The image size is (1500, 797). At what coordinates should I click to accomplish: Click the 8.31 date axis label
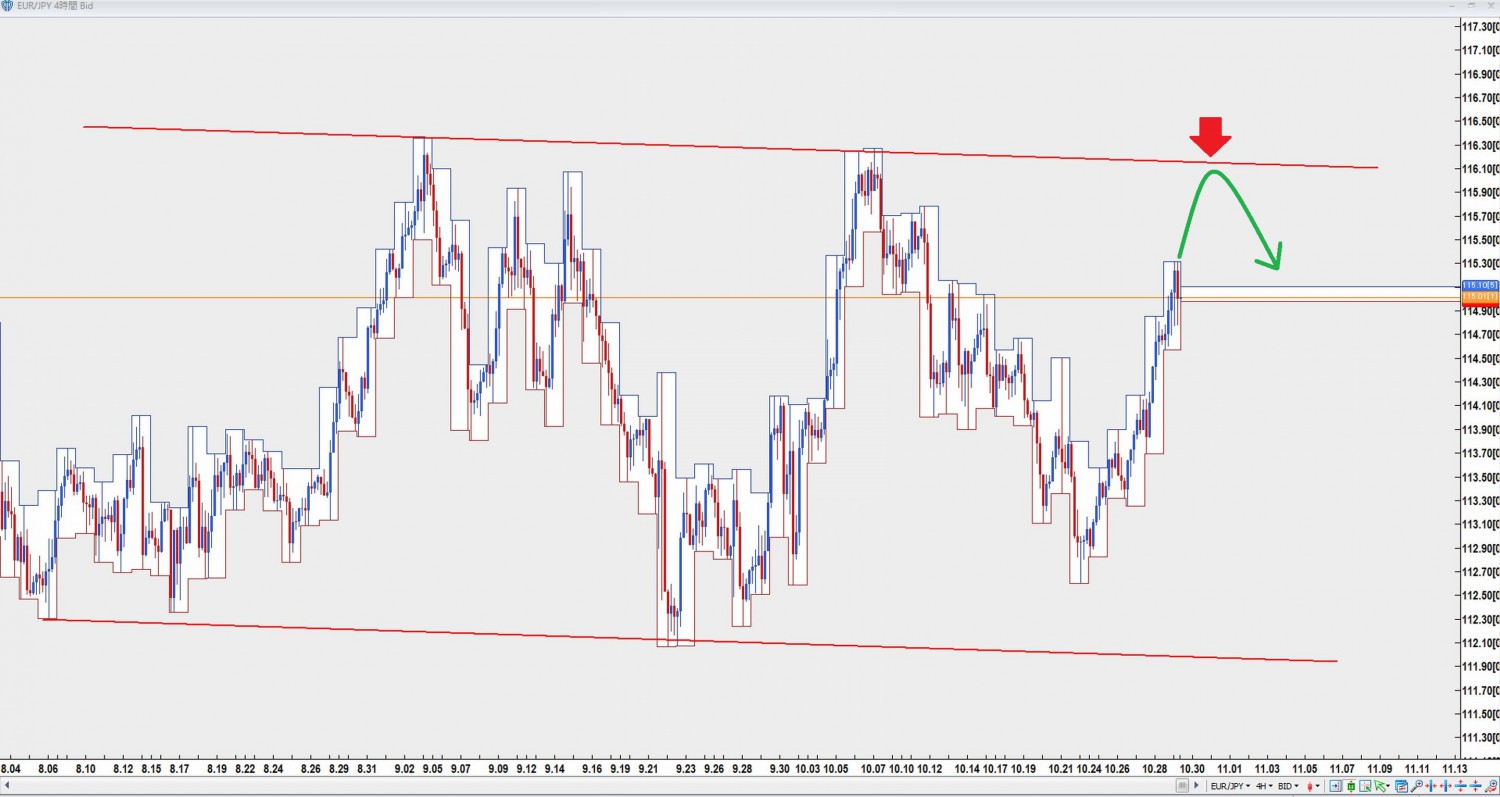(366, 769)
